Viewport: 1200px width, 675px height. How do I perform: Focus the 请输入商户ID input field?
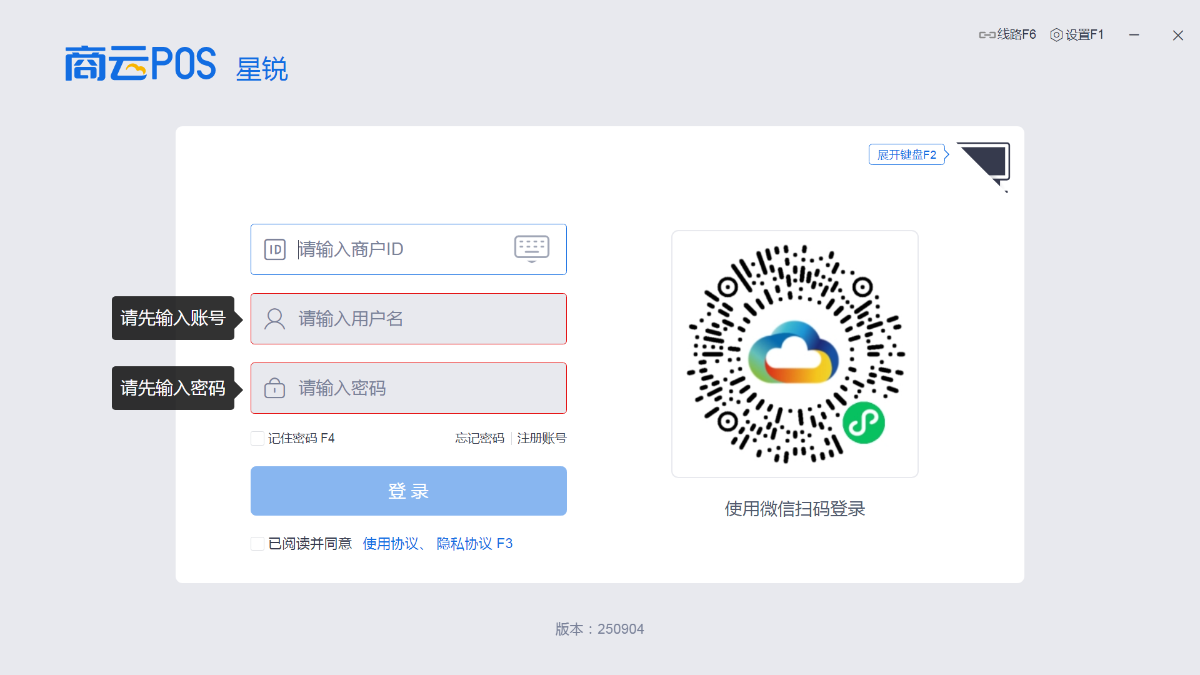(x=400, y=249)
